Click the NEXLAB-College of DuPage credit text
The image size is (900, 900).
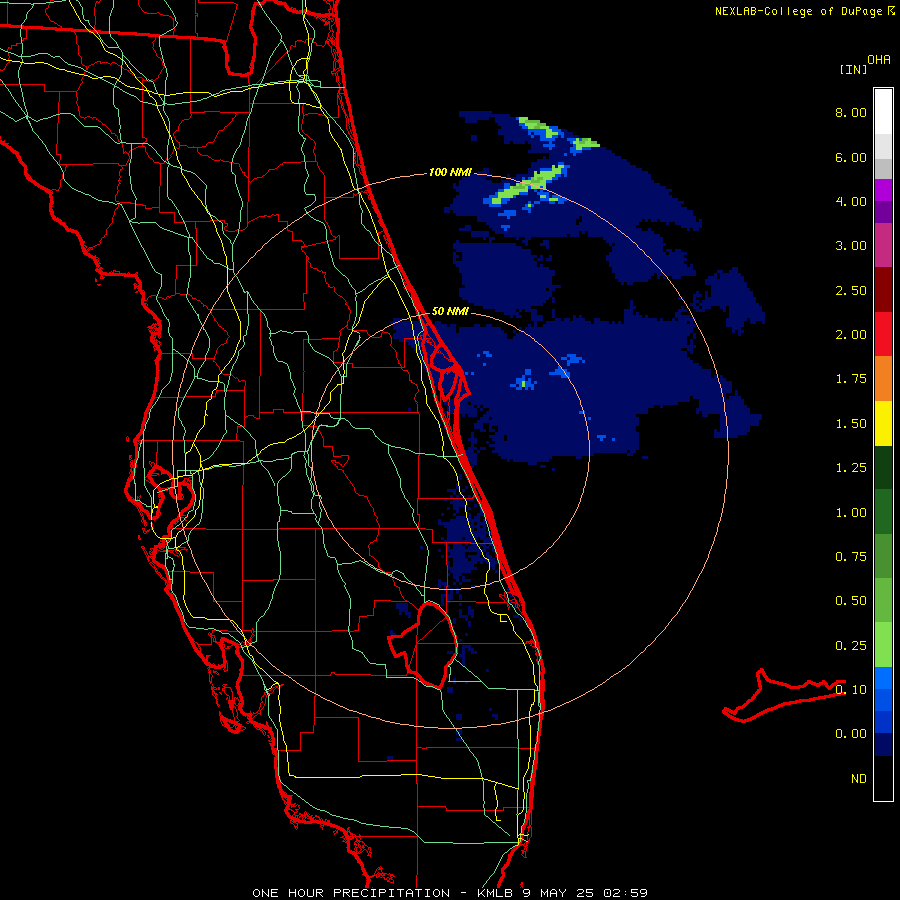(x=798, y=11)
